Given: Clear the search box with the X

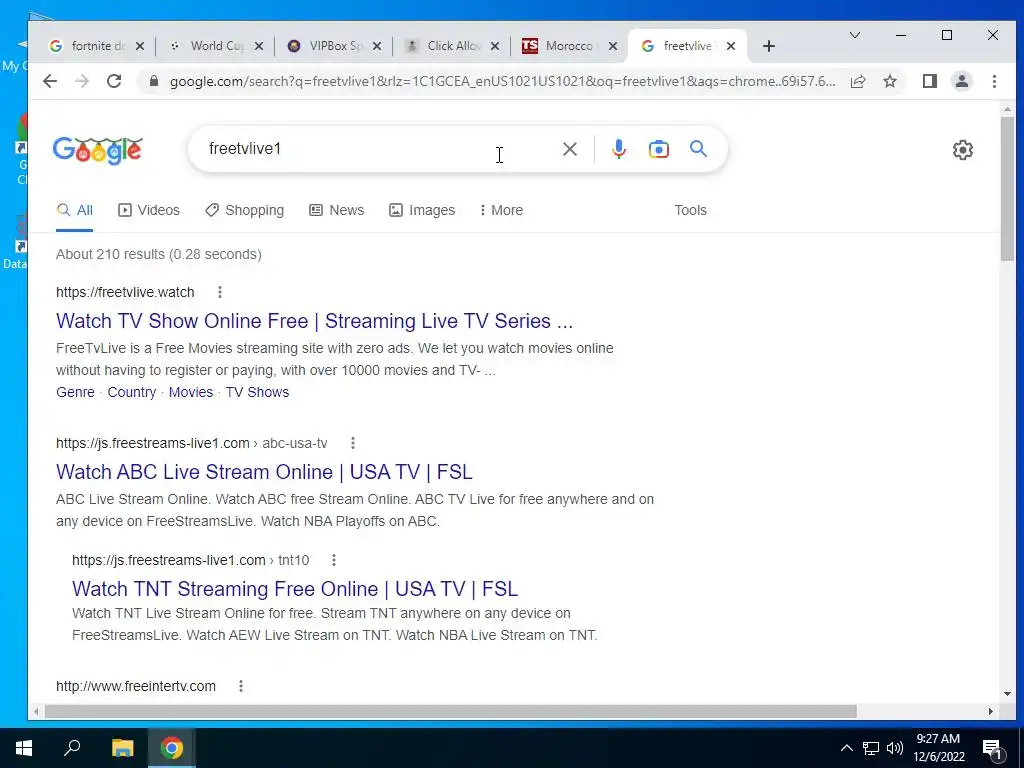Looking at the screenshot, I should coord(570,149).
